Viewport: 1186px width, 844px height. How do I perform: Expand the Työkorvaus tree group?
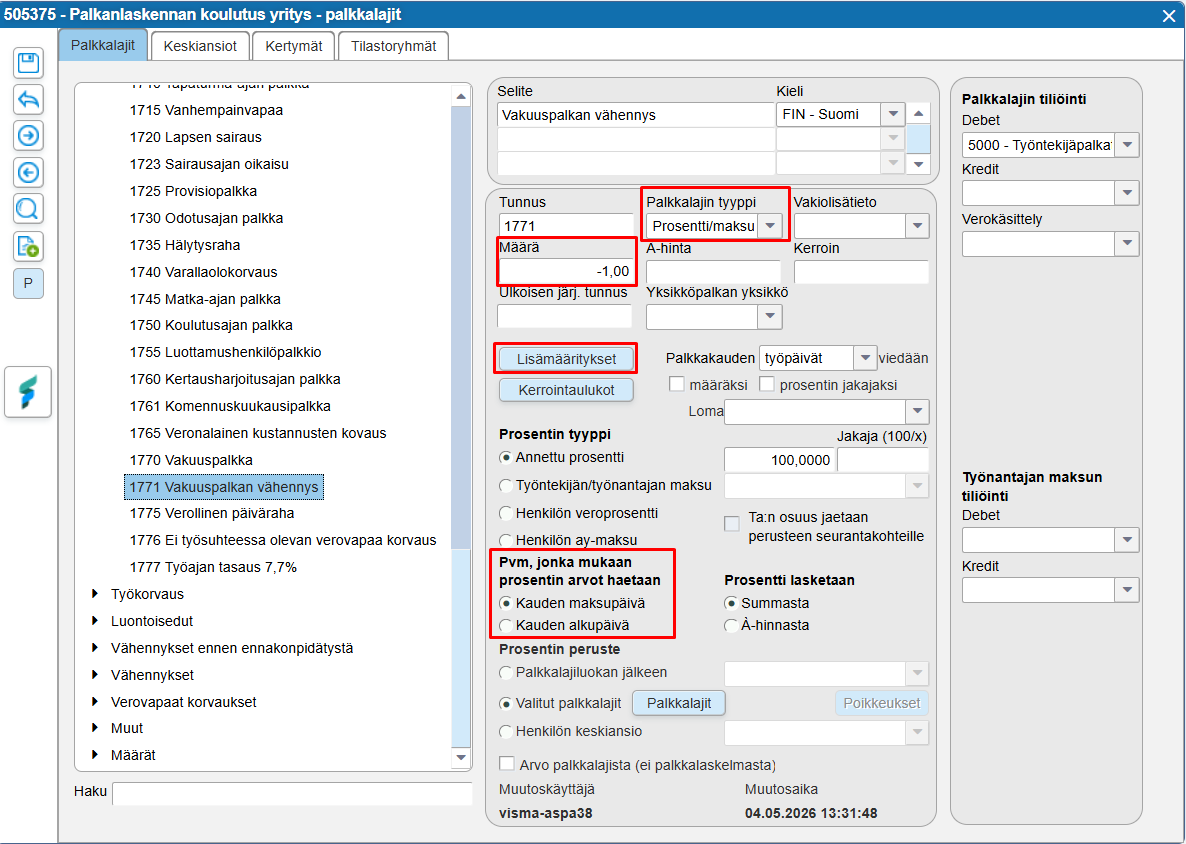click(95, 594)
